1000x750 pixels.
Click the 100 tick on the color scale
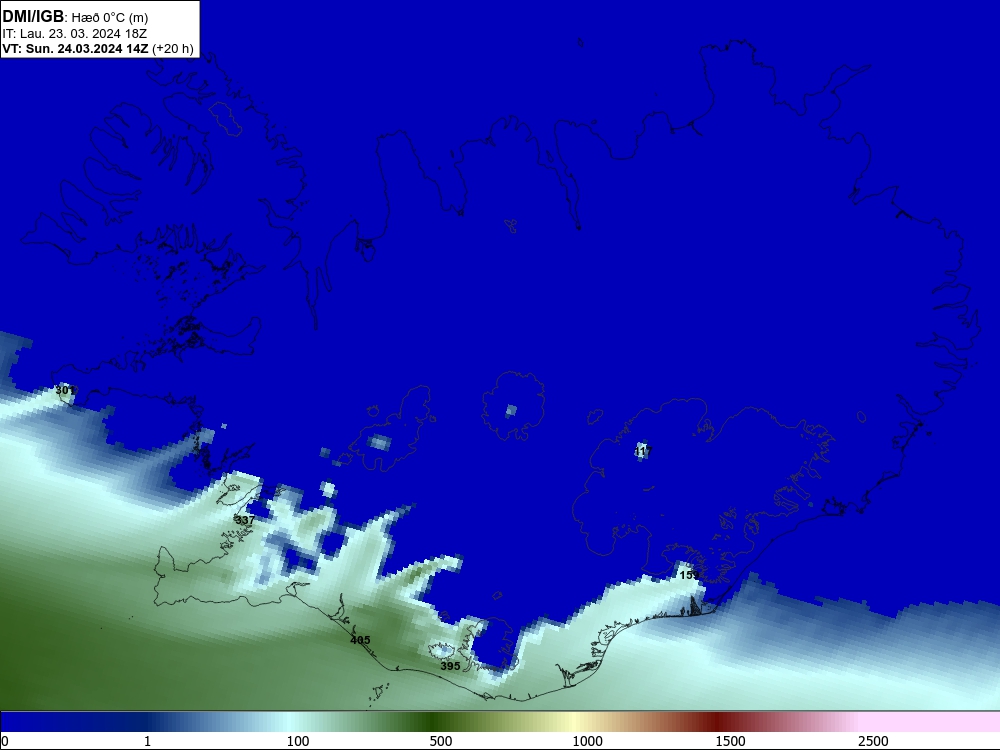click(298, 741)
